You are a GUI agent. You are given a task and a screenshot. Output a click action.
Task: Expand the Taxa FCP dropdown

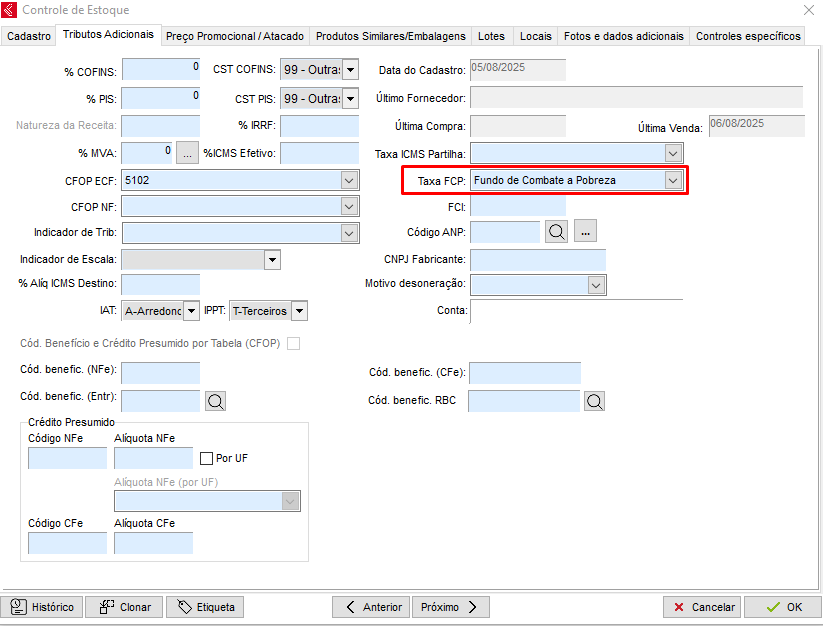[x=674, y=181]
